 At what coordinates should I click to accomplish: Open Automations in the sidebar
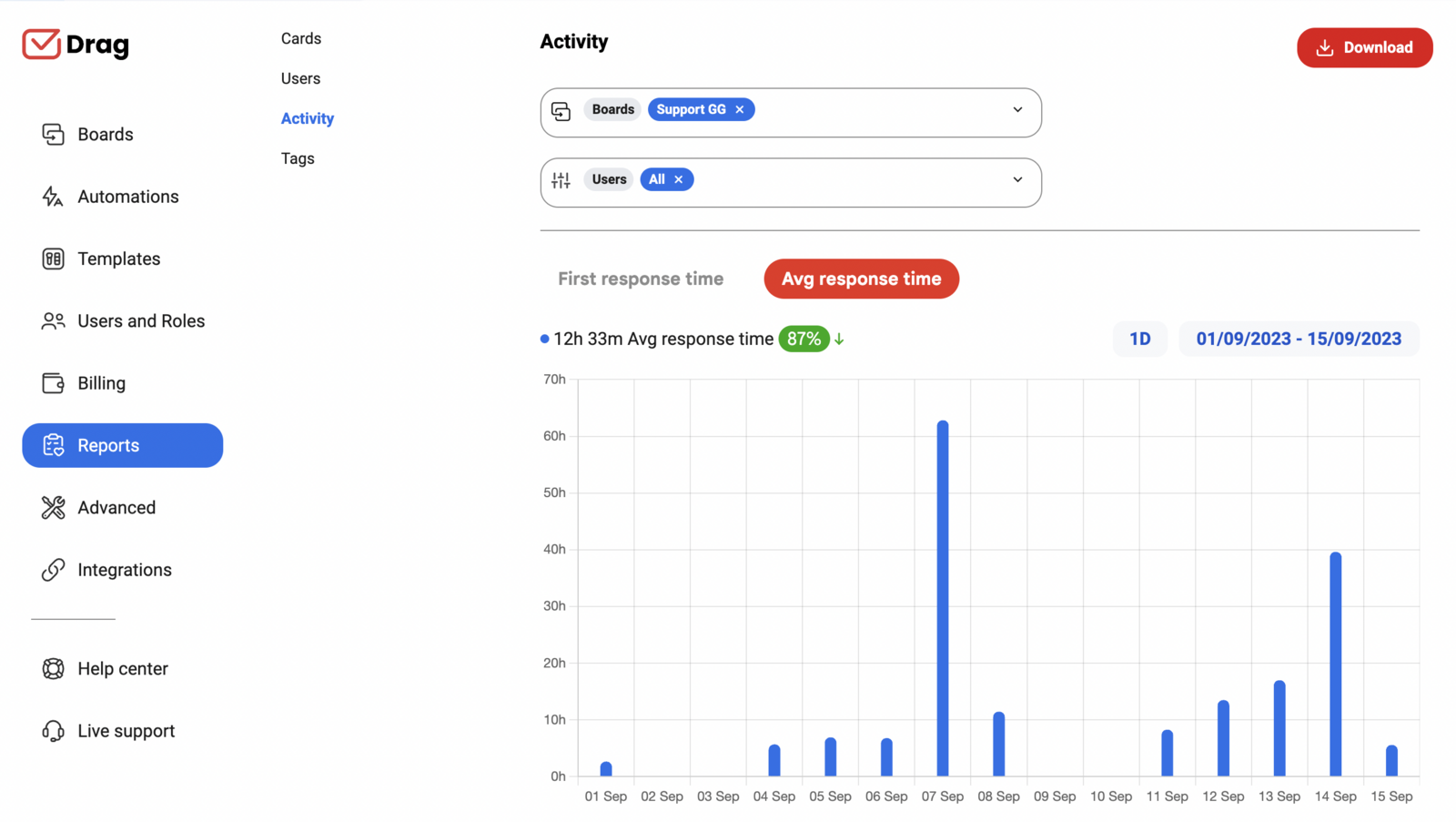point(123,197)
